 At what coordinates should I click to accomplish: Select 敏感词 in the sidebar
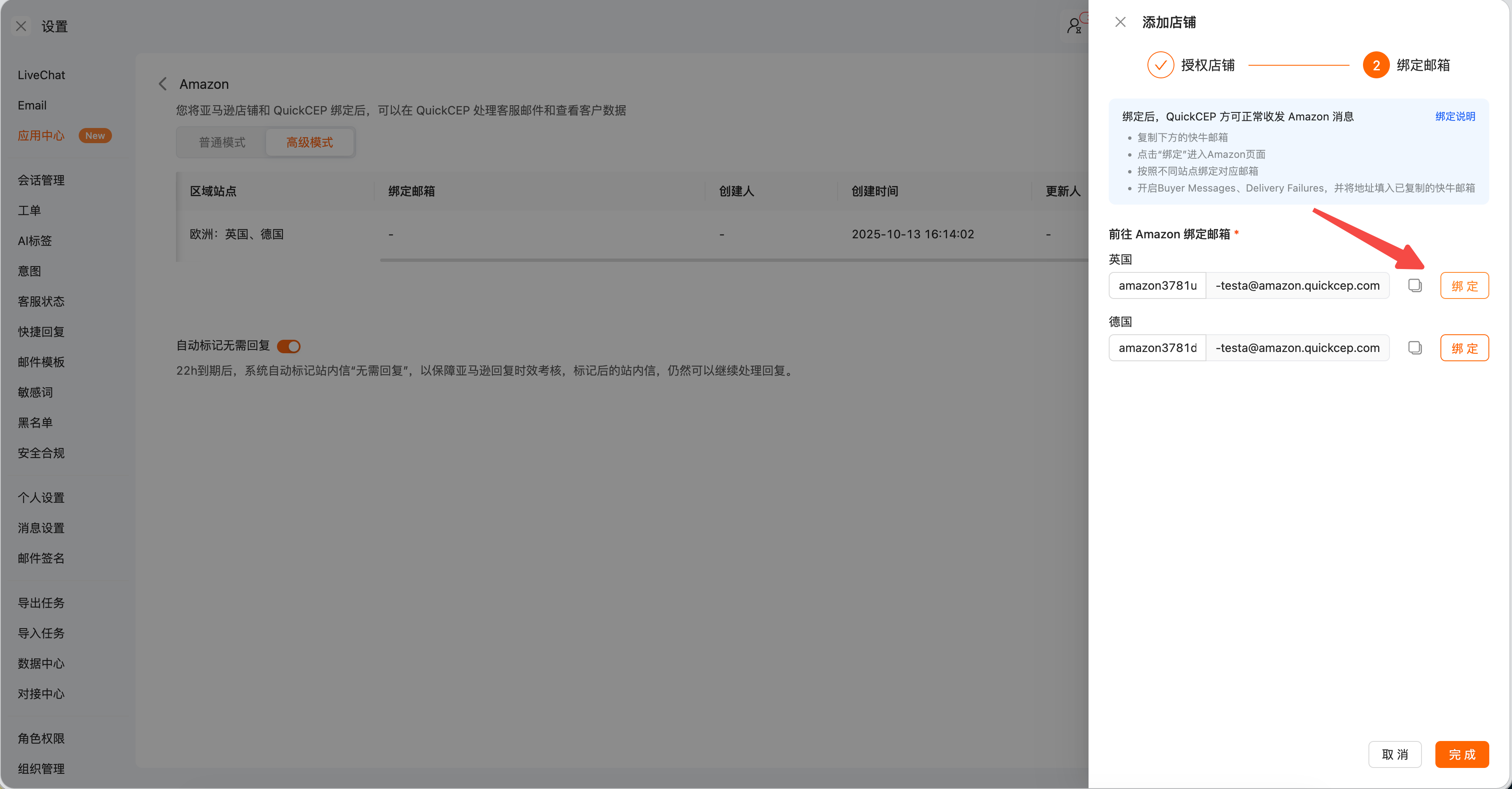(35, 392)
